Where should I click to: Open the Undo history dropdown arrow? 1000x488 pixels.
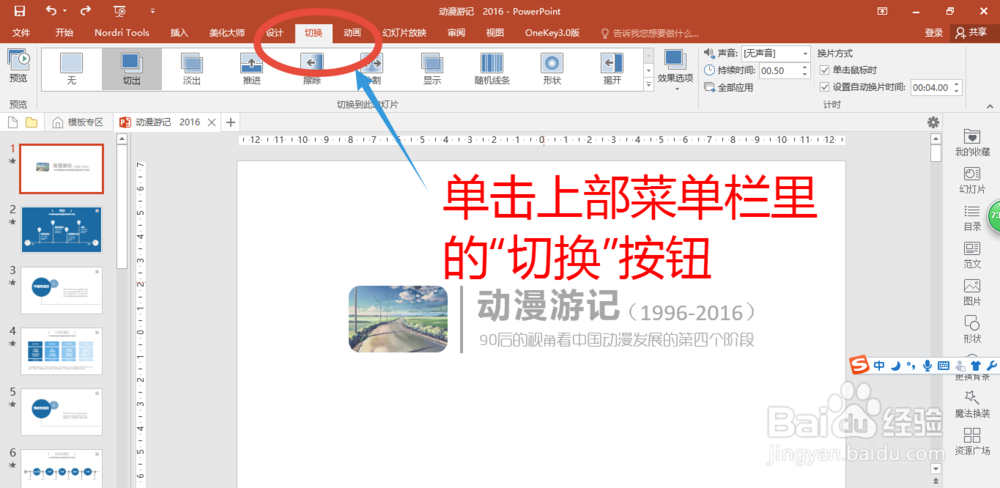[x=65, y=11]
